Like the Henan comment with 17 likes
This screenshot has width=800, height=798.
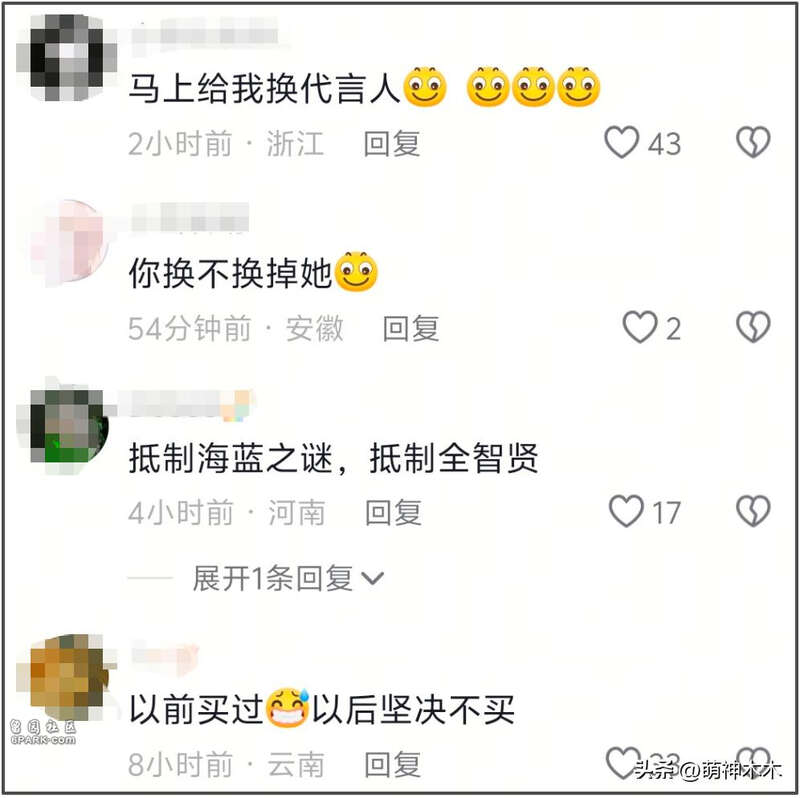pyautogui.click(x=626, y=511)
